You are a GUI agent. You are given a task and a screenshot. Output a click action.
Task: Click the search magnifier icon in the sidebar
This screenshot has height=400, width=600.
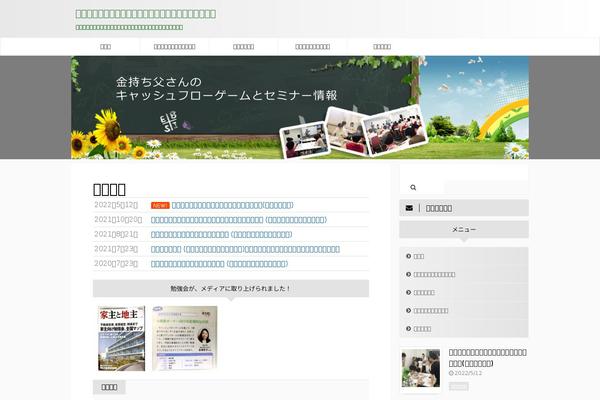[413, 187]
